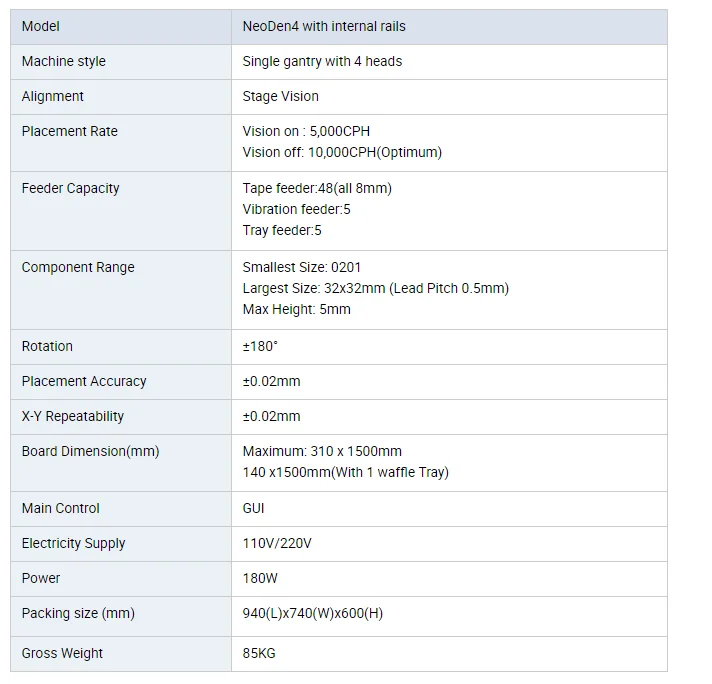Viewport: 712px width, 684px height.
Task: Click the Vision on 5,000CPH line
Action: (306, 131)
